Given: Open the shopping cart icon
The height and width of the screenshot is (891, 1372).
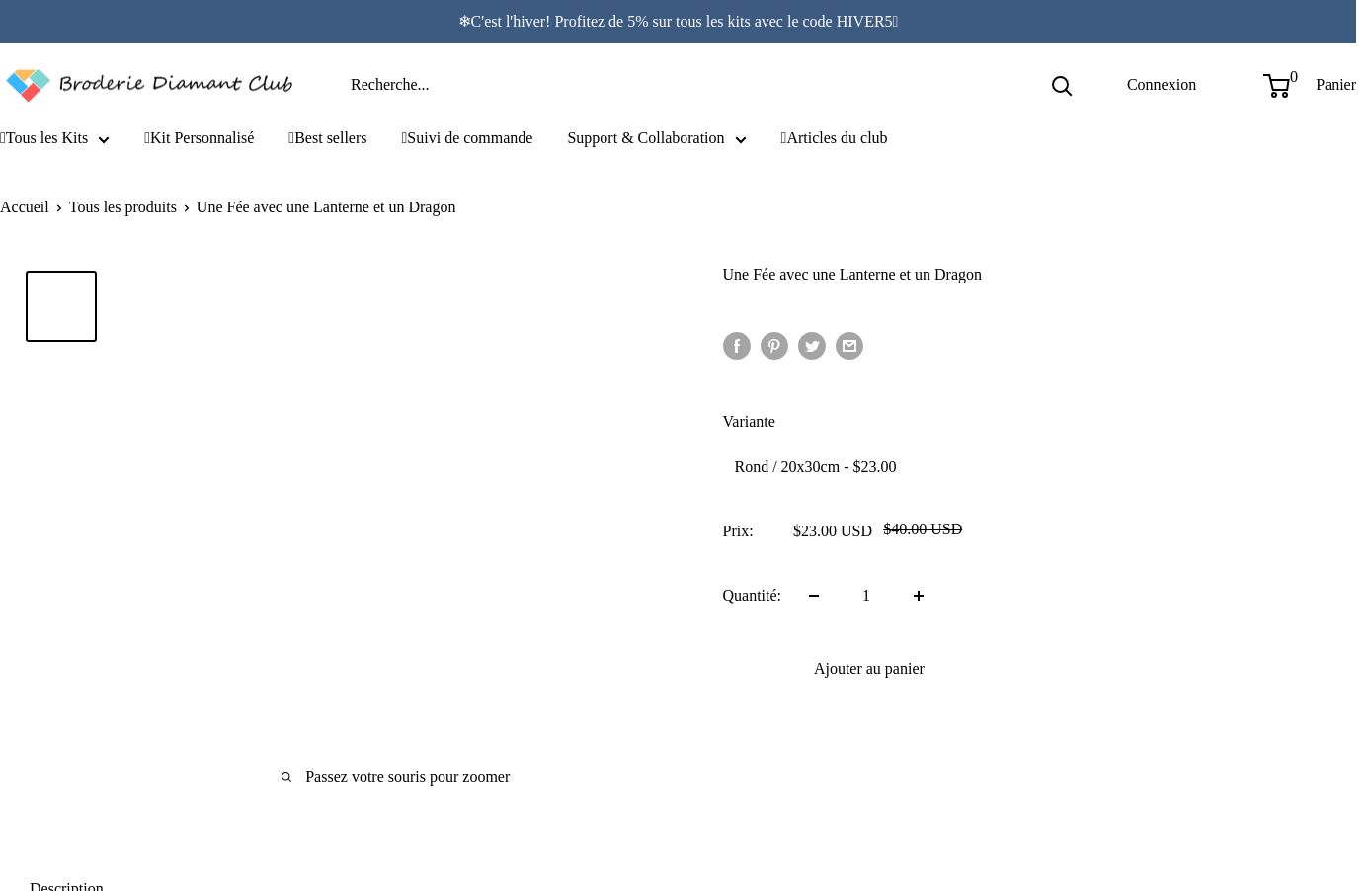Looking at the screenshot, I should (x=1277, y=86).
